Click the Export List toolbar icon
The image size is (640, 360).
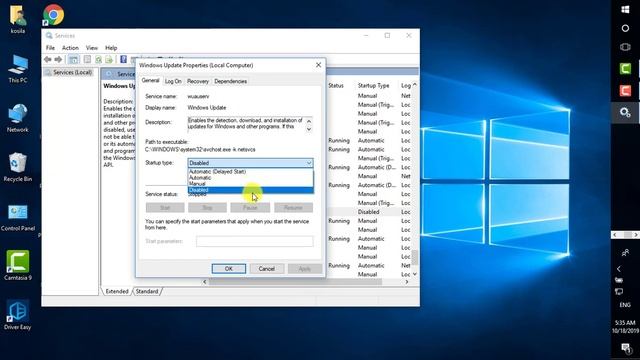click(x=109, y=60)
